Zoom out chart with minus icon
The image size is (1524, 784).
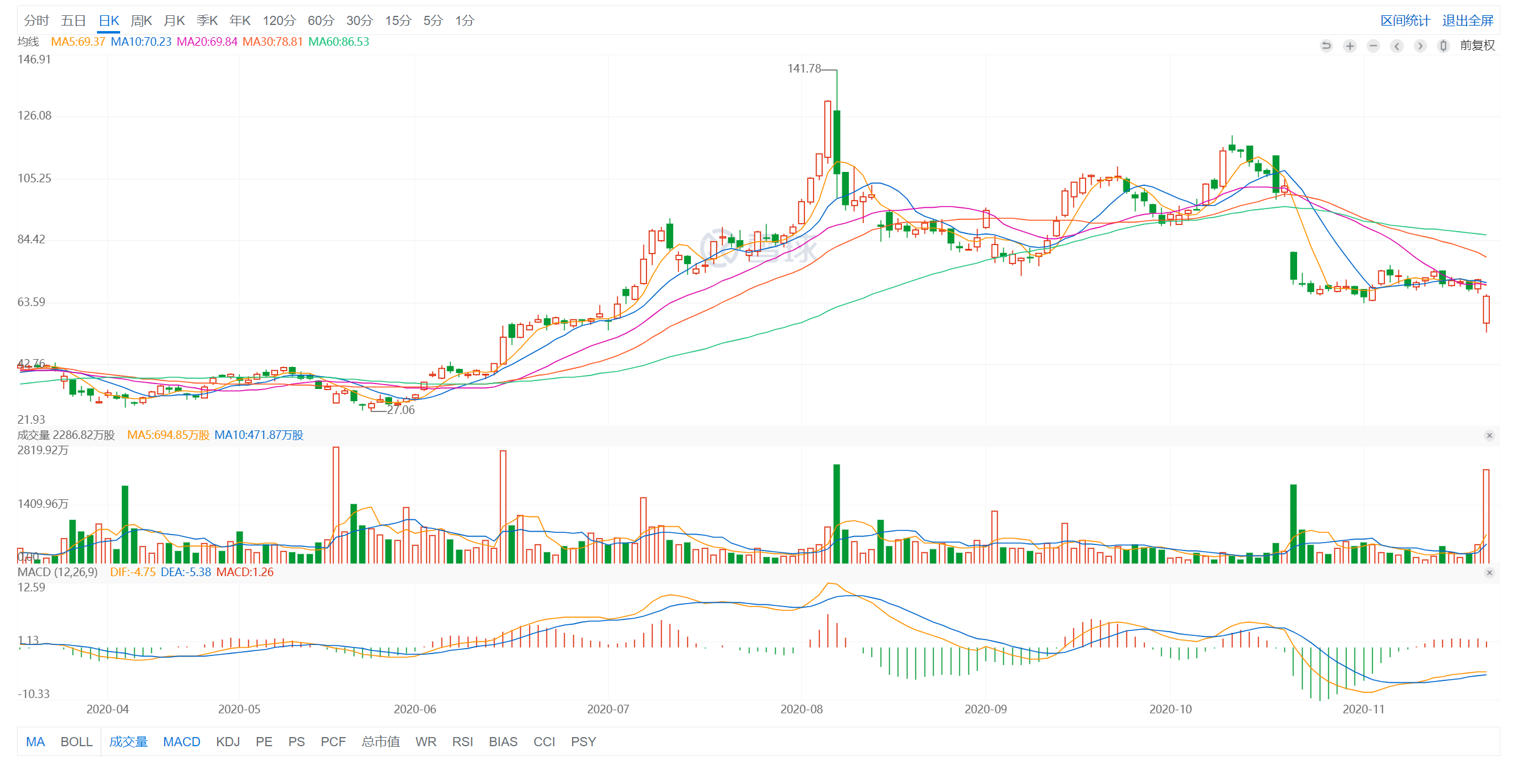pos(1373,46)
